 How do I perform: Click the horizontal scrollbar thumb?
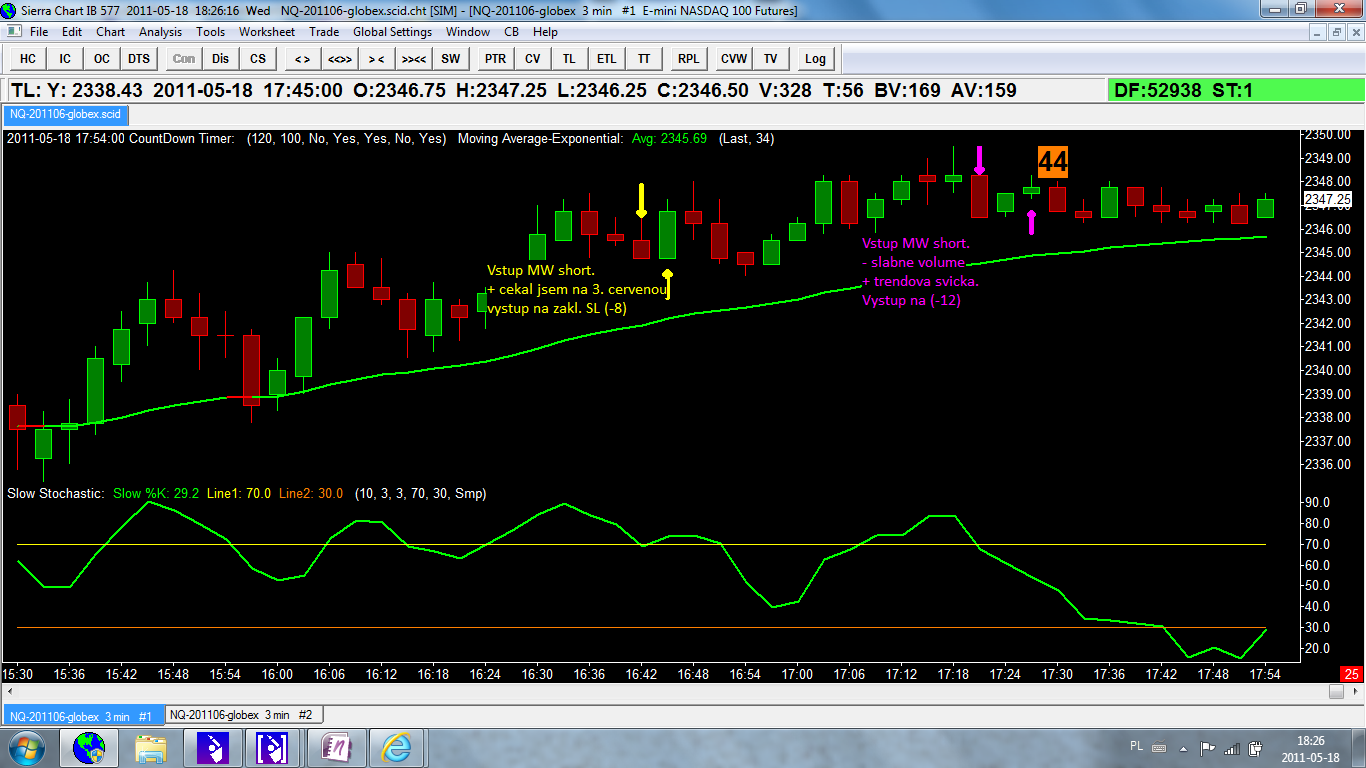[1337, 691]
